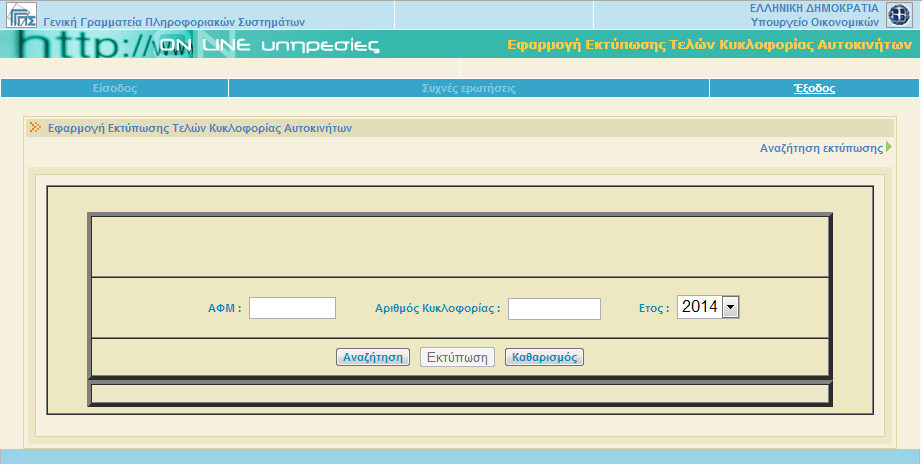The height and width of the screenshot is (465, 922).
Task: Click the Υπουργείο Οικονομικών header text
Action: point(814,21)
